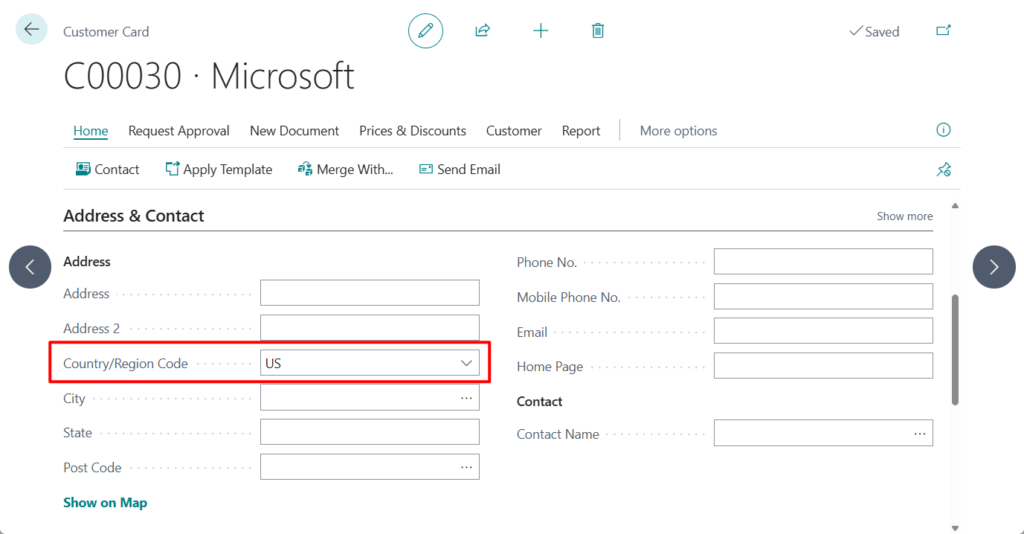Screen dimensions: 1024x534
Task: Open the City field lookup ellipsis
Action: (466, 398)
